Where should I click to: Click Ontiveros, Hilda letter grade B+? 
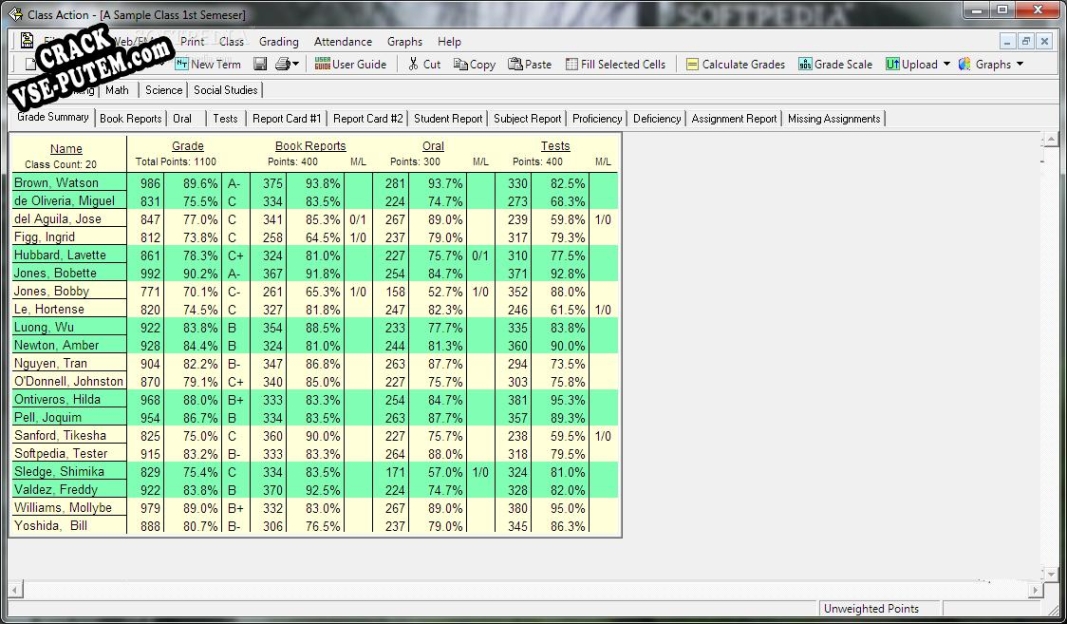point(235,400)
